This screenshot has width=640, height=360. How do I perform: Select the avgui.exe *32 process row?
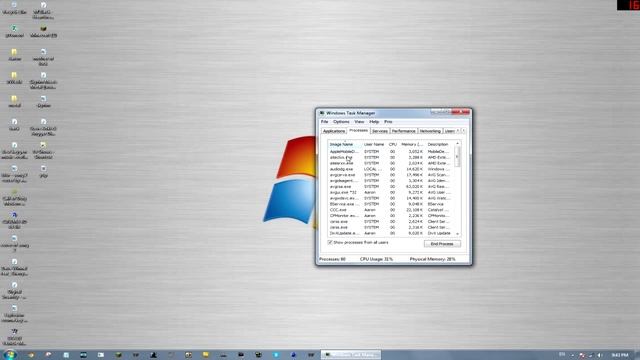(391, 192)
